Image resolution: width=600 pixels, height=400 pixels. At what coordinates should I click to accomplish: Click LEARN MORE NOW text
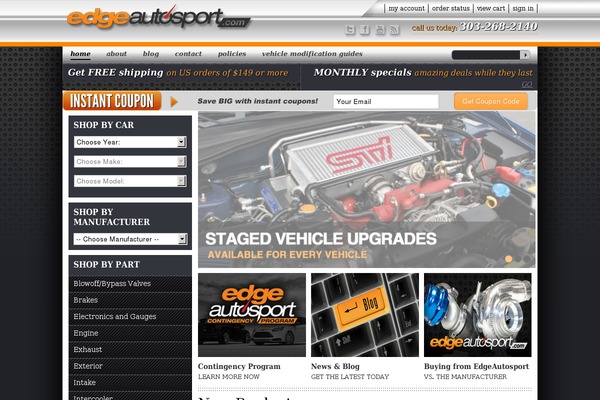coord(229,377)
